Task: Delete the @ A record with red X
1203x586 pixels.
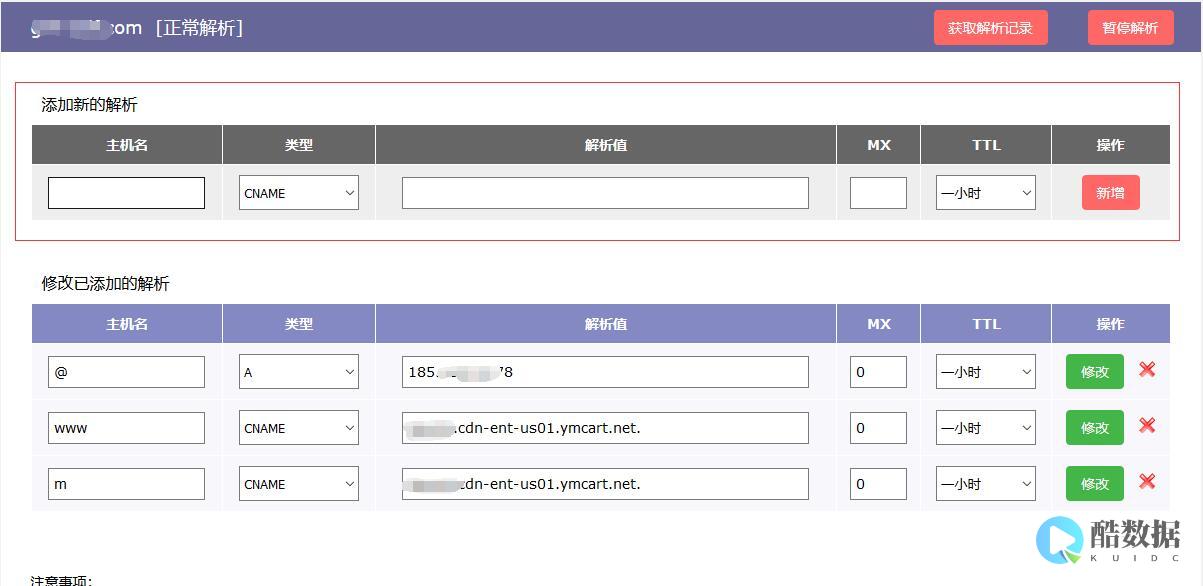Action: 1147,369
